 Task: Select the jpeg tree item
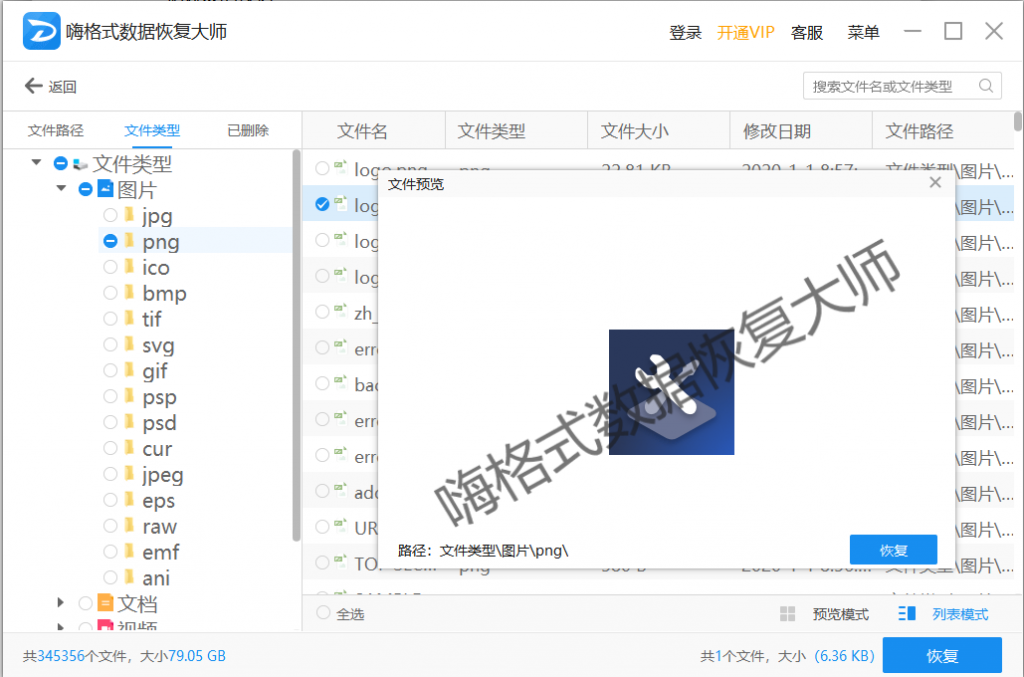163,475
